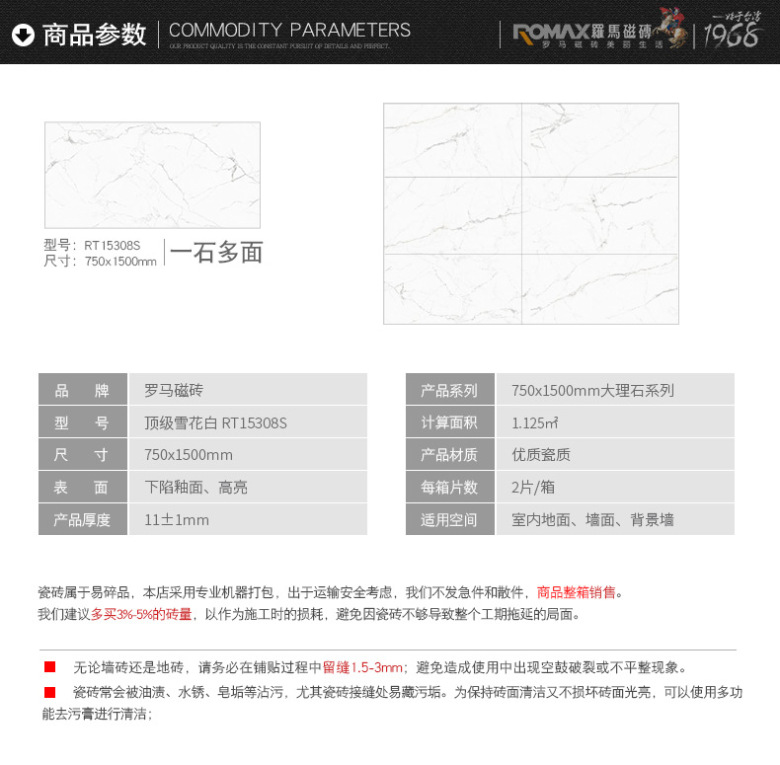Select the 产品厚度 header cell
Viewport: 780px width, 765px height.
(83, 520)
